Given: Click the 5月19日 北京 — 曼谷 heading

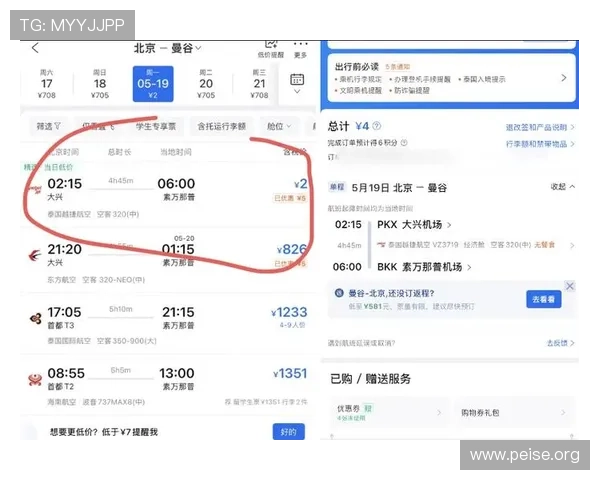Looking at the screenshot, I should click(399, 188).
